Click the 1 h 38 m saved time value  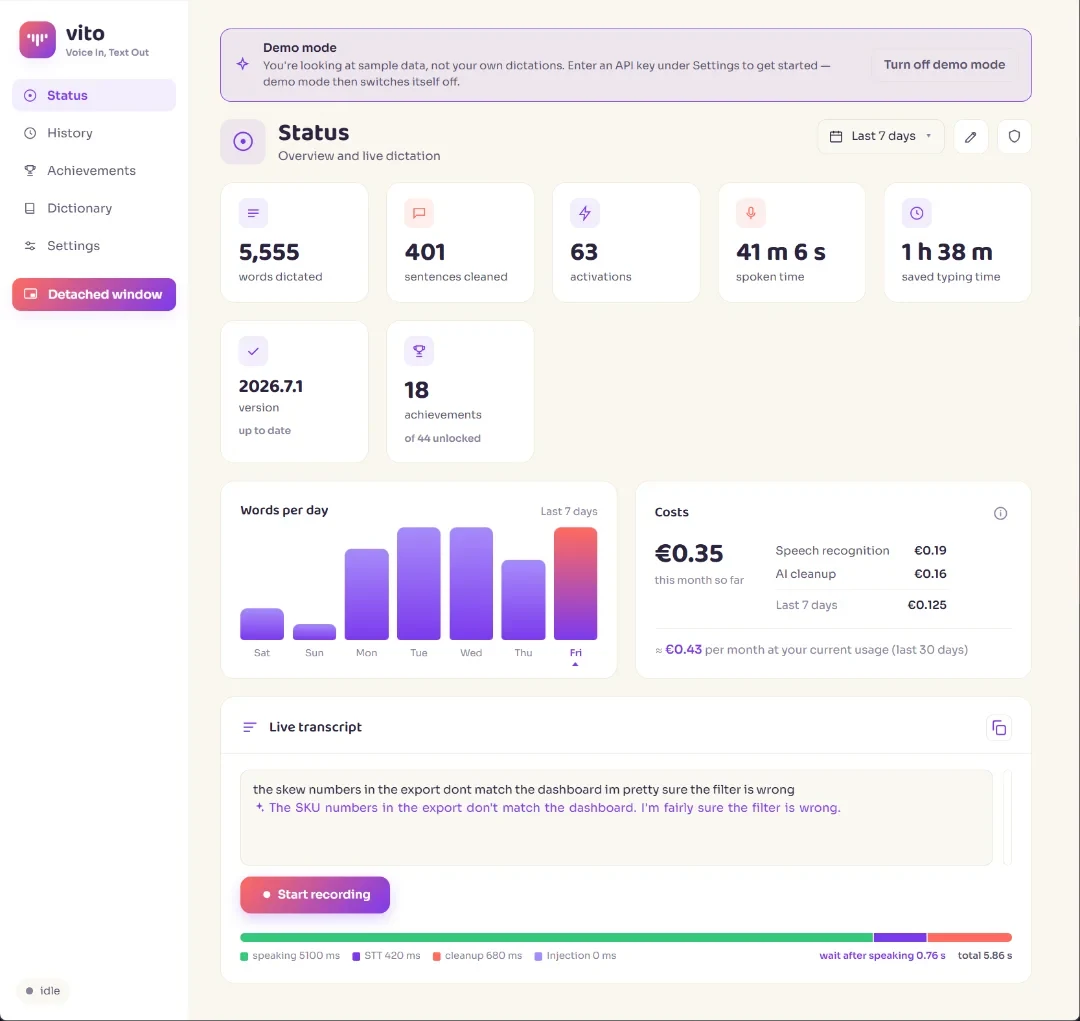(947, 252)
